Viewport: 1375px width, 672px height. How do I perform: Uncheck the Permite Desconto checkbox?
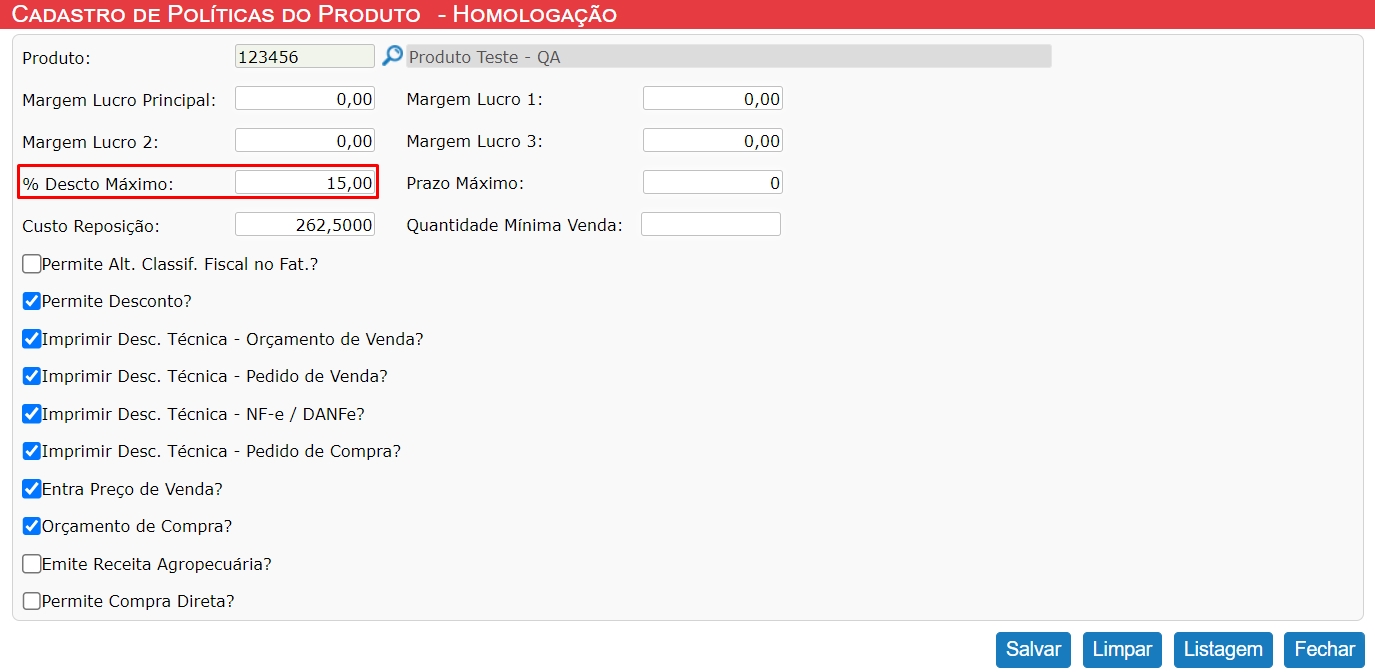click(32, 301)
